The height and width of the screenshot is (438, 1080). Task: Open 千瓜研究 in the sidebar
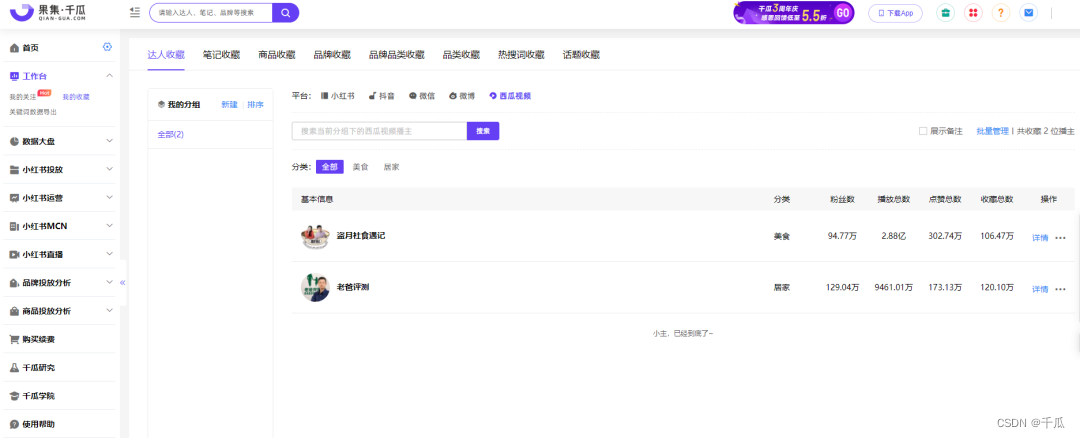38,368
